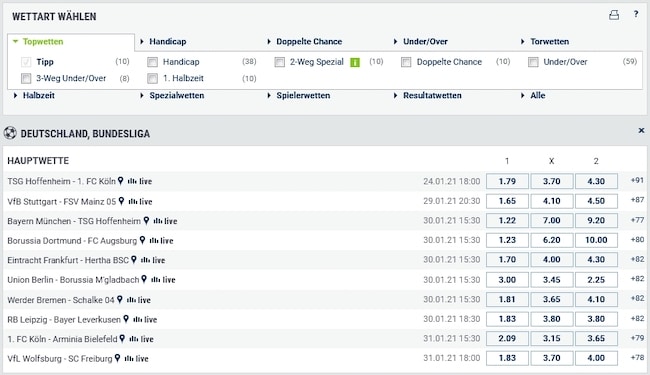This screenshot has width=650, height=375.
Task: Show +77 more bets for Bayern München match
Action: point(637,220)
